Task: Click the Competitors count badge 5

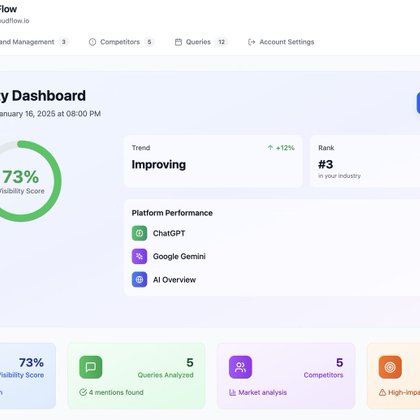Action: click(x=149, y=42)
